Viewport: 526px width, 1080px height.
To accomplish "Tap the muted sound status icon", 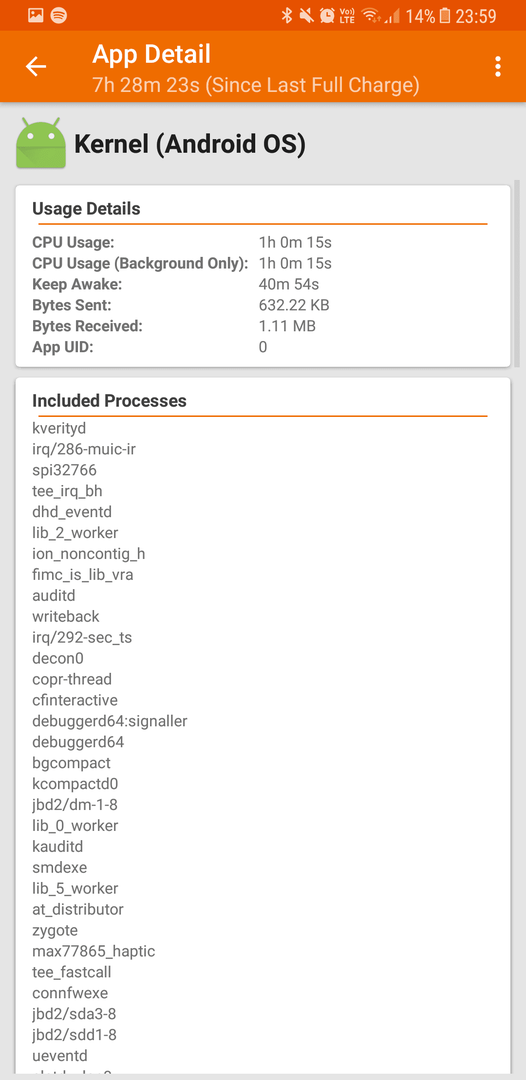I will point(307,15).
